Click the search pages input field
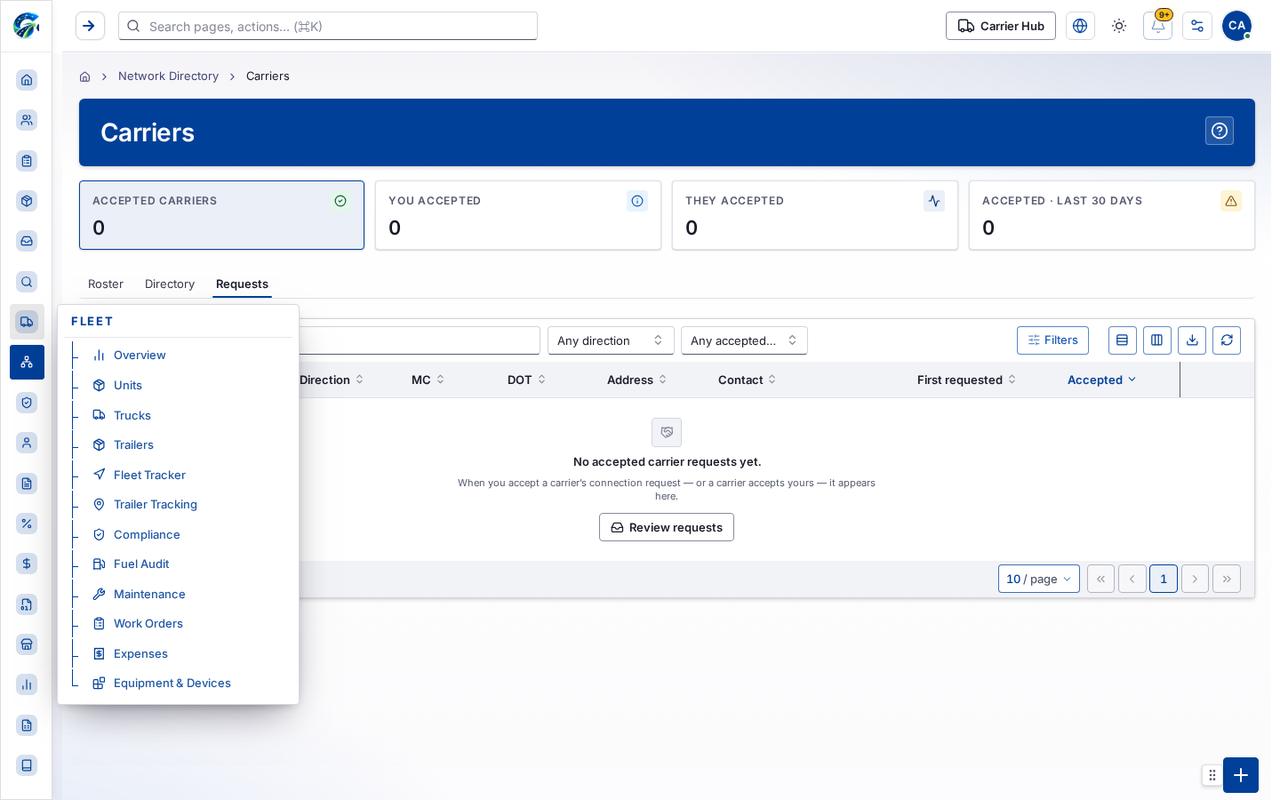1280x800 pixels. [328, 26]
